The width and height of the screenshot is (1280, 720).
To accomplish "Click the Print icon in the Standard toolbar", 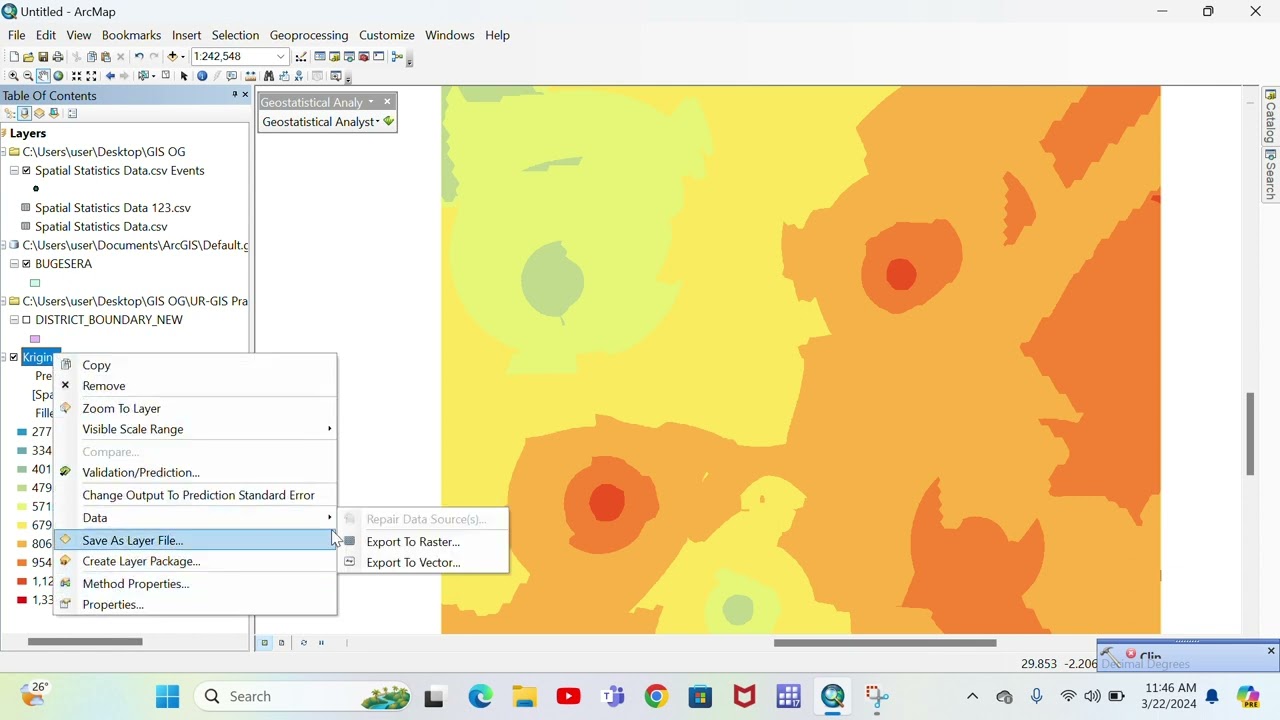I will [x=58, y=57].
